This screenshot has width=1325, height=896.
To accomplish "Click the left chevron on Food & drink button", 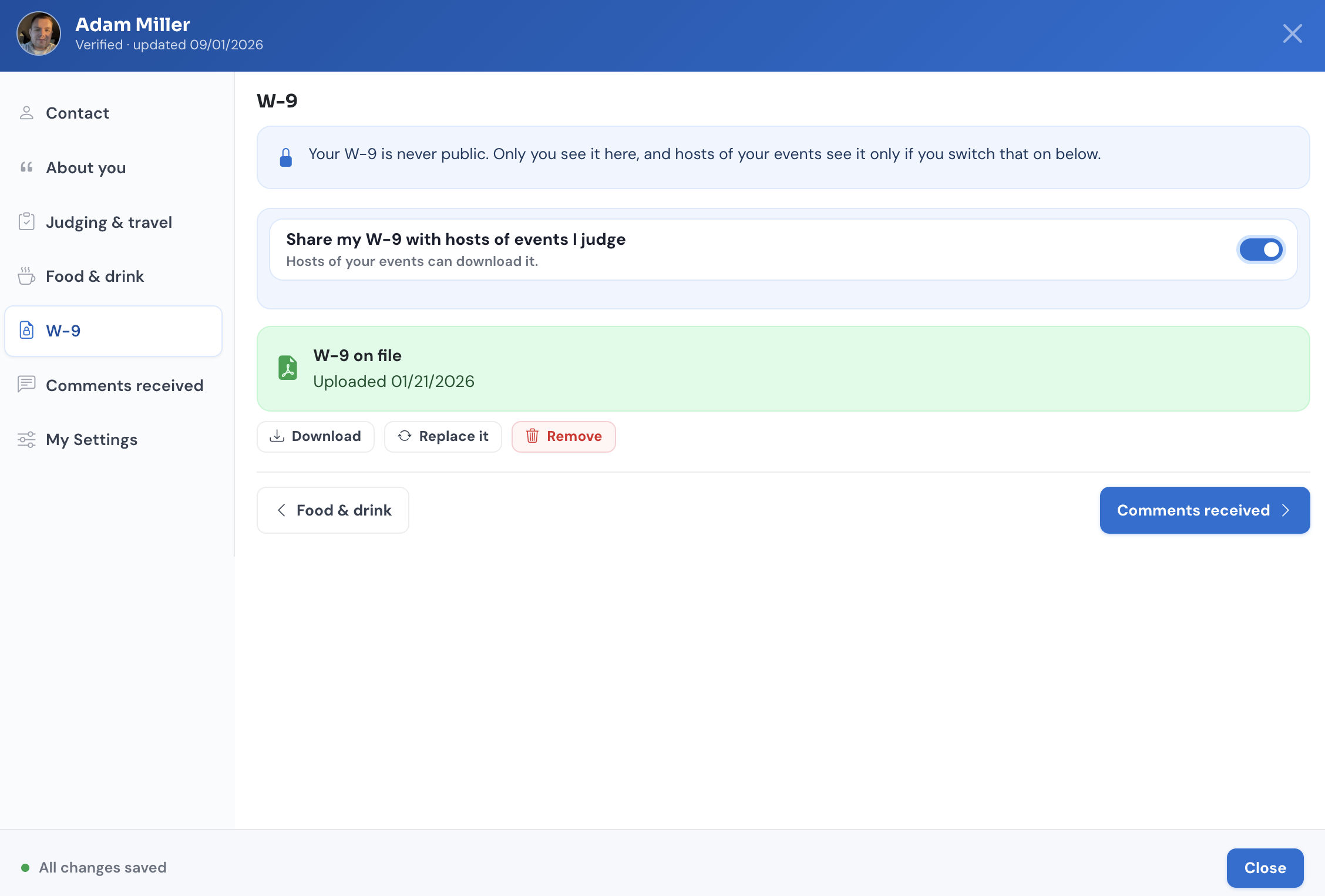I will [282, 510].
